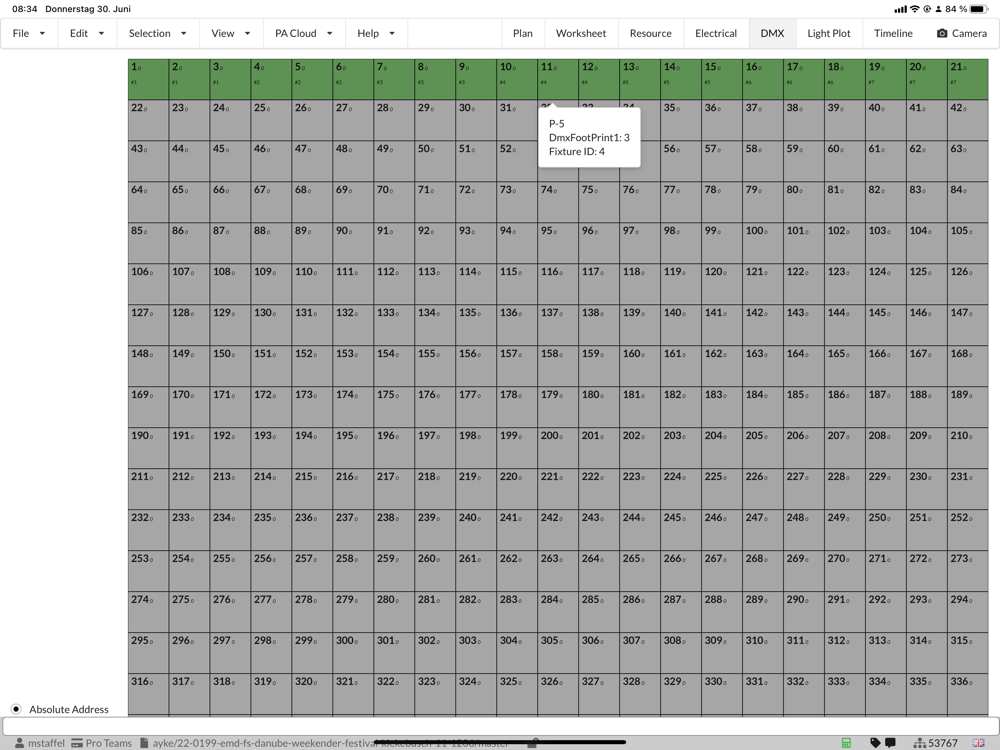
Task: Open the Light Plot tab
Action: [x=828, y=33]
